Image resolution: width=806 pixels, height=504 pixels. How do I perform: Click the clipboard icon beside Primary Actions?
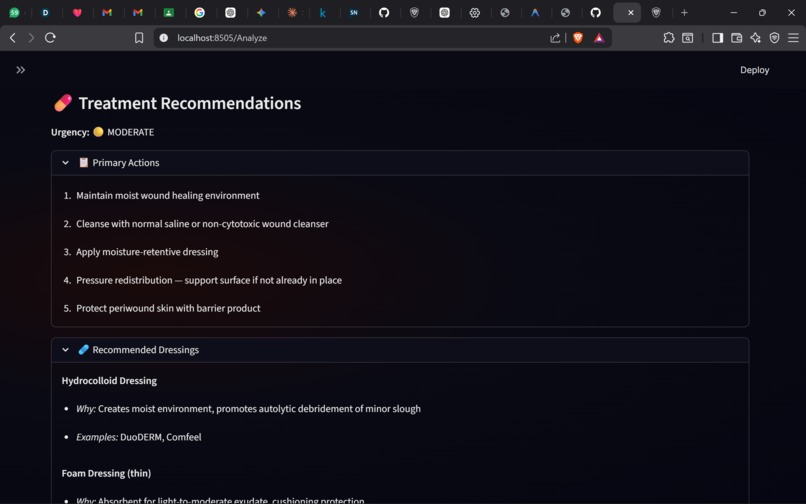[x=83, y=163]
